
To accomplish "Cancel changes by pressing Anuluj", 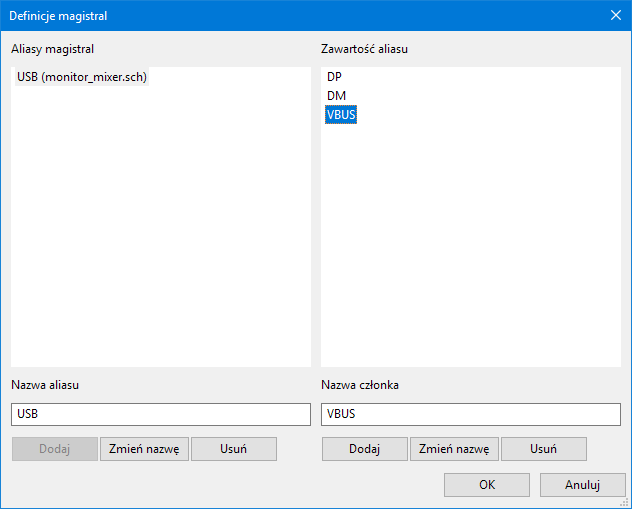I will pos(582,485).
